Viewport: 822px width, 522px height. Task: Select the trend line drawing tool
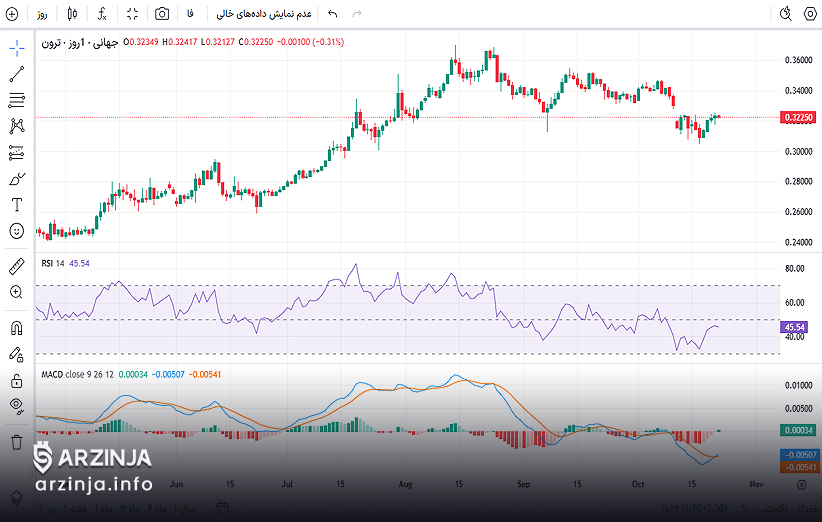[x=16, y=74]
